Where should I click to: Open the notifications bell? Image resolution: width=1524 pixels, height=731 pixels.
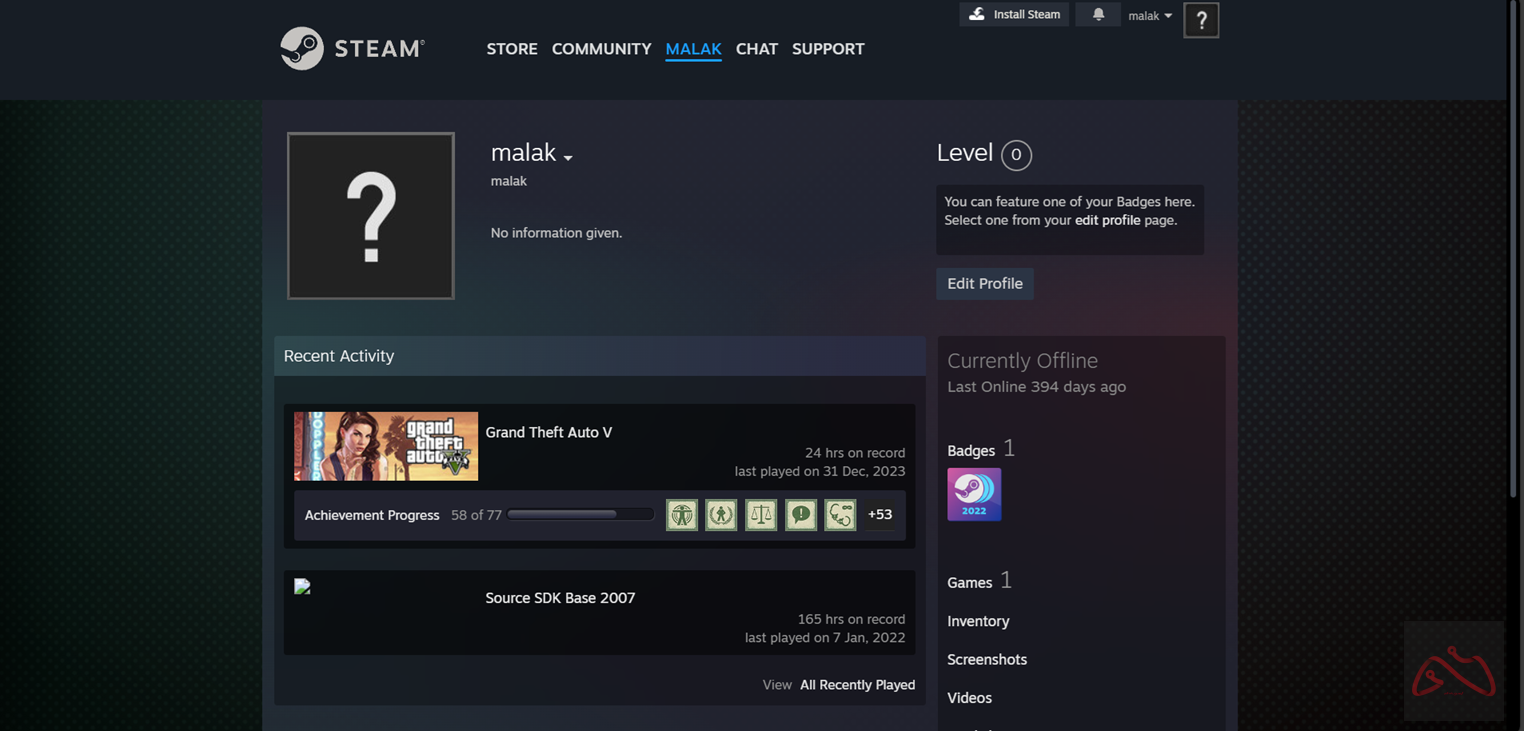pos(1098,15)
